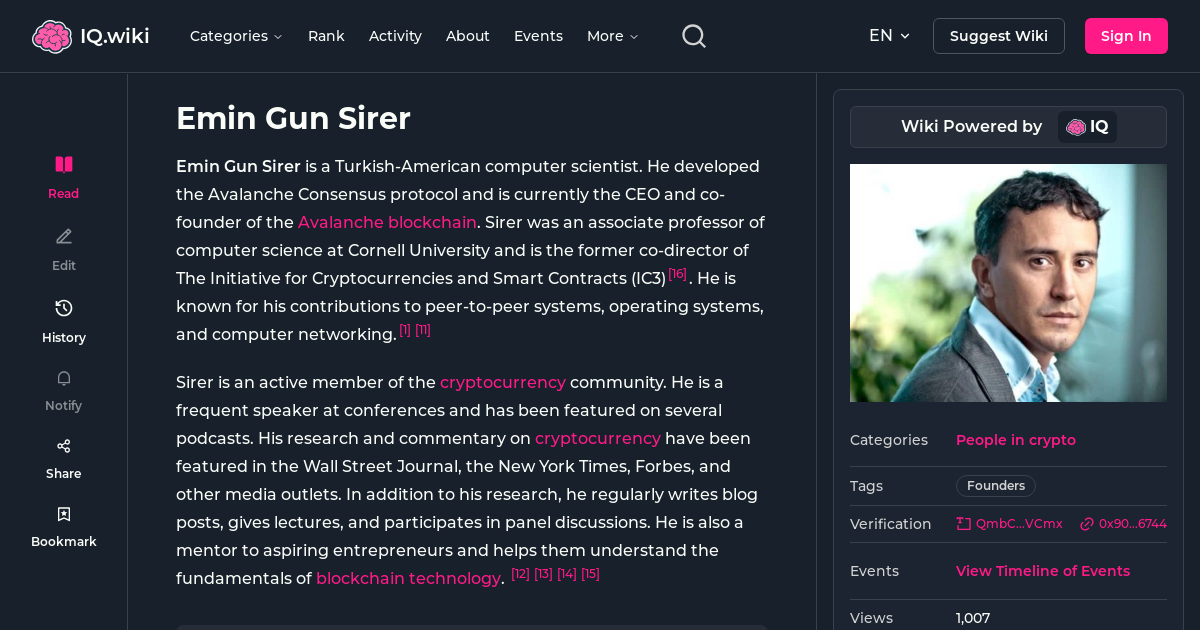
Task: Navigate to the Events menu item
Action: pyautogui.click(x=538, y=36)
